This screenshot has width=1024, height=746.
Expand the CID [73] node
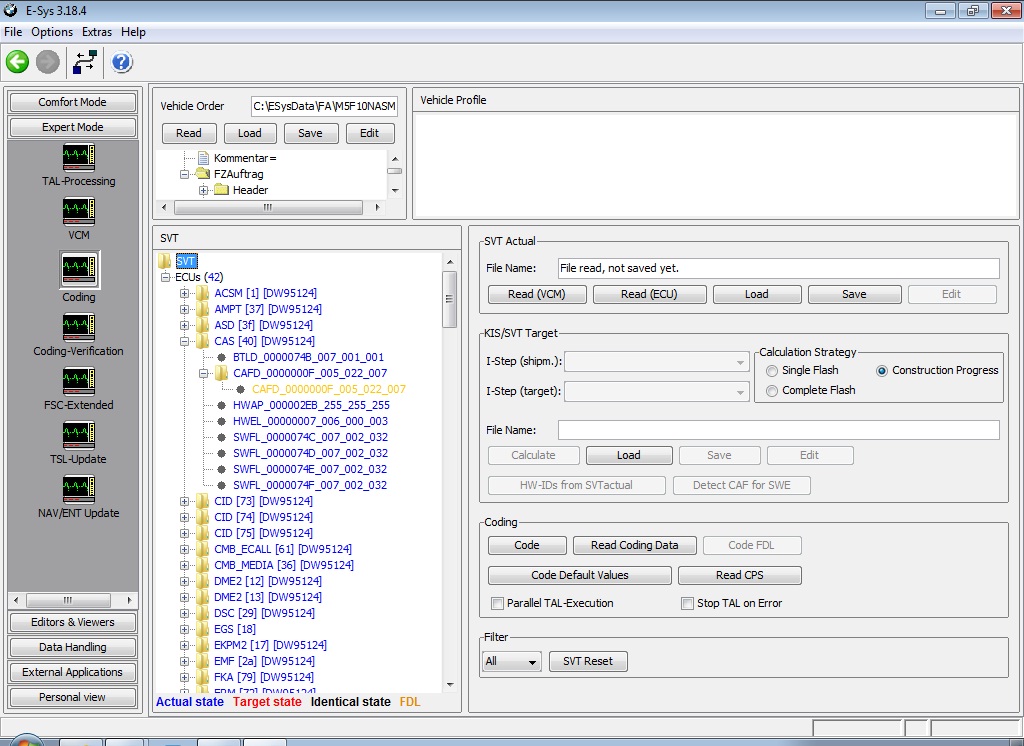coord(184,502)
